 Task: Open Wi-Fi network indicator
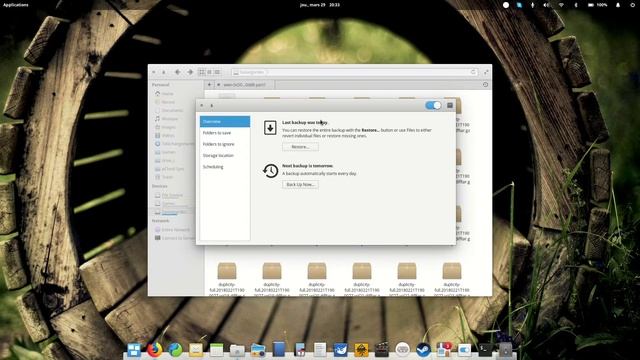(561, 5)
